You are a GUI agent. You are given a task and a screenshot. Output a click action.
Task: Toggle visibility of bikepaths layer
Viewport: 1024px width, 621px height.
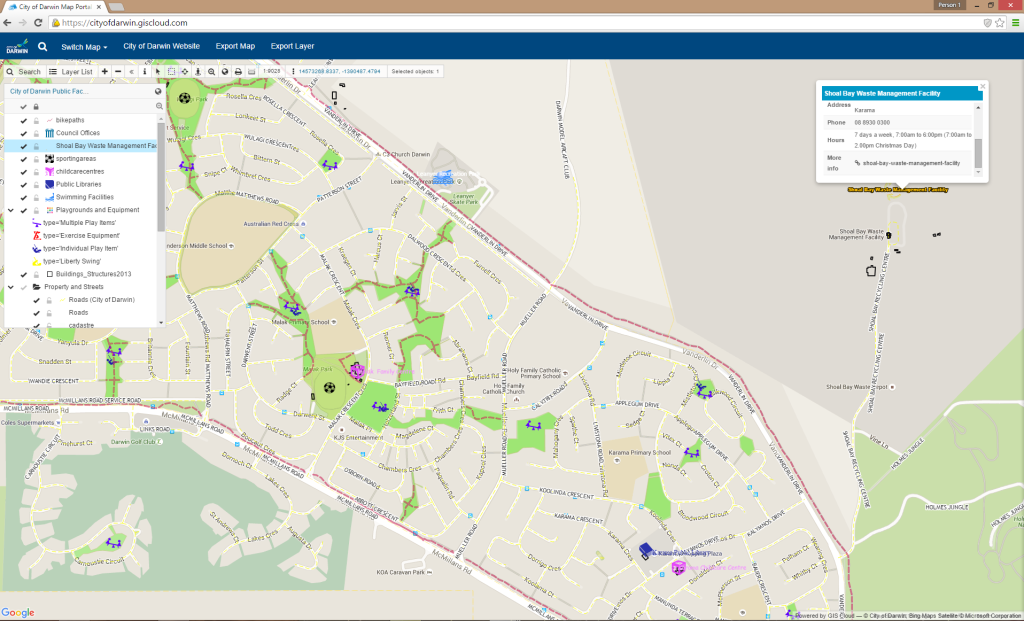click(x=24, y=120)
